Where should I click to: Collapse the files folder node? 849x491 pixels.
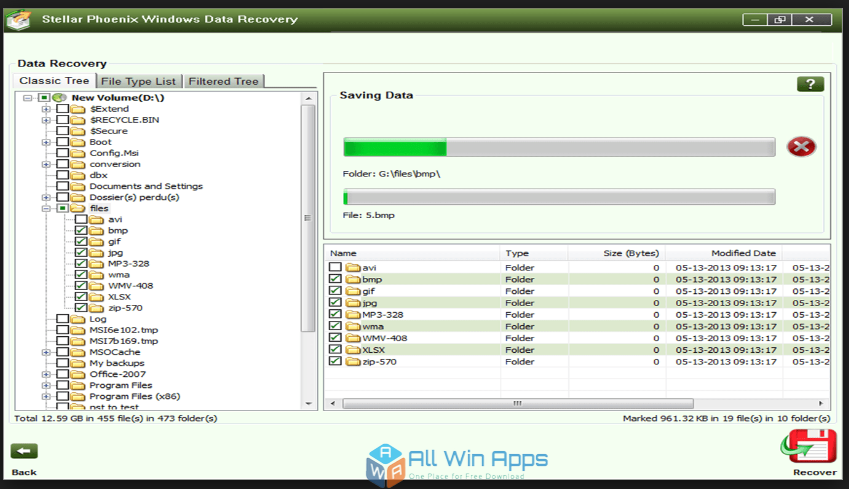point(46,208)
